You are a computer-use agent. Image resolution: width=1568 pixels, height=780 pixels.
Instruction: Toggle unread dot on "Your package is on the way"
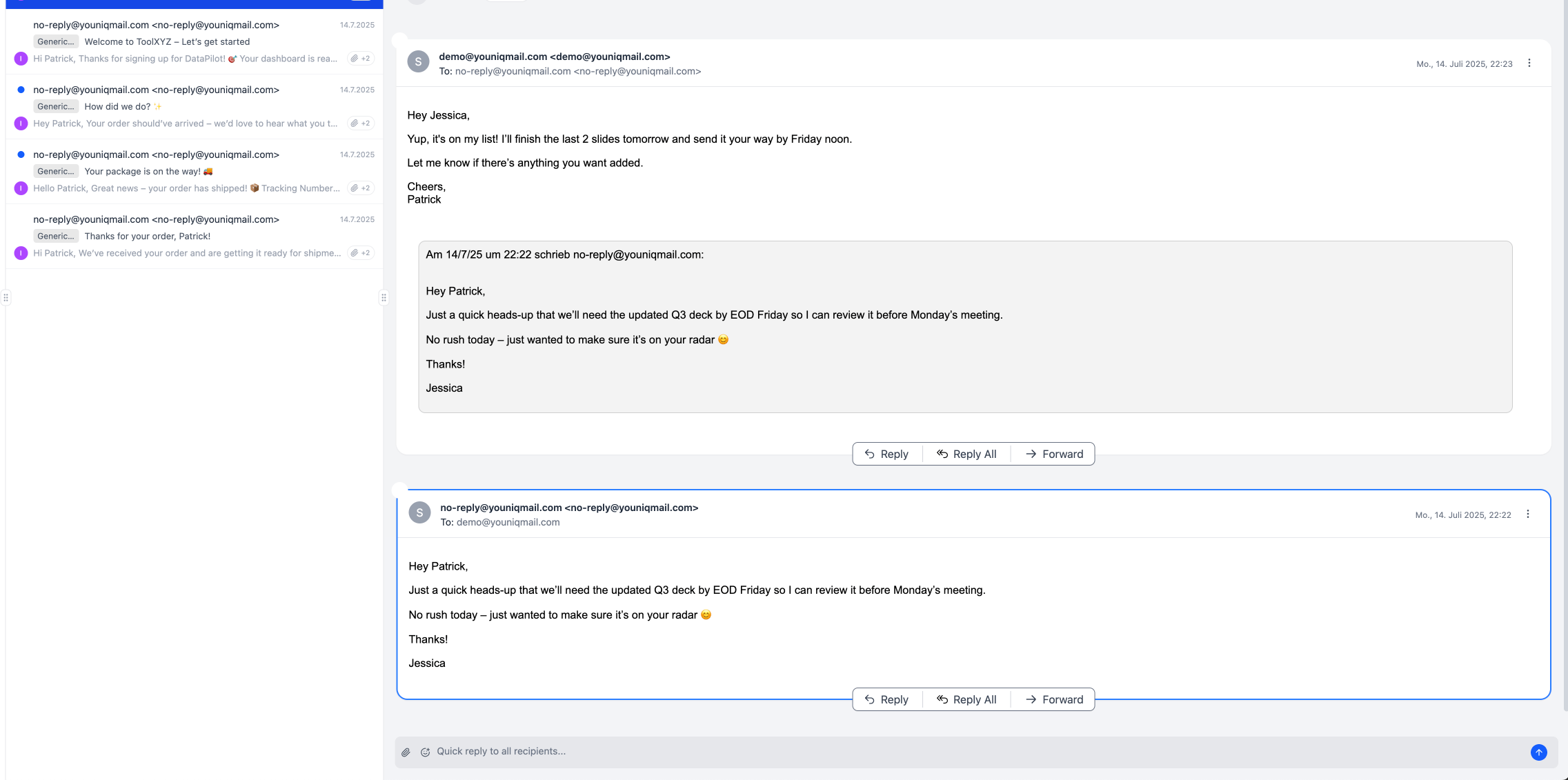coord(21,154)
